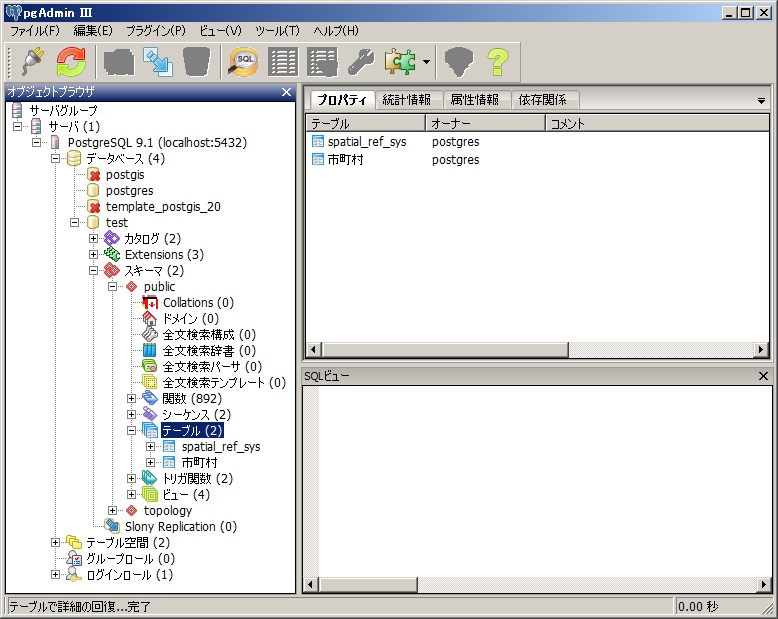Image resolution: width=778 pixels, height=619 pixels.
Task: Expand the ログインロール (1) node
Action: (56, 575)
